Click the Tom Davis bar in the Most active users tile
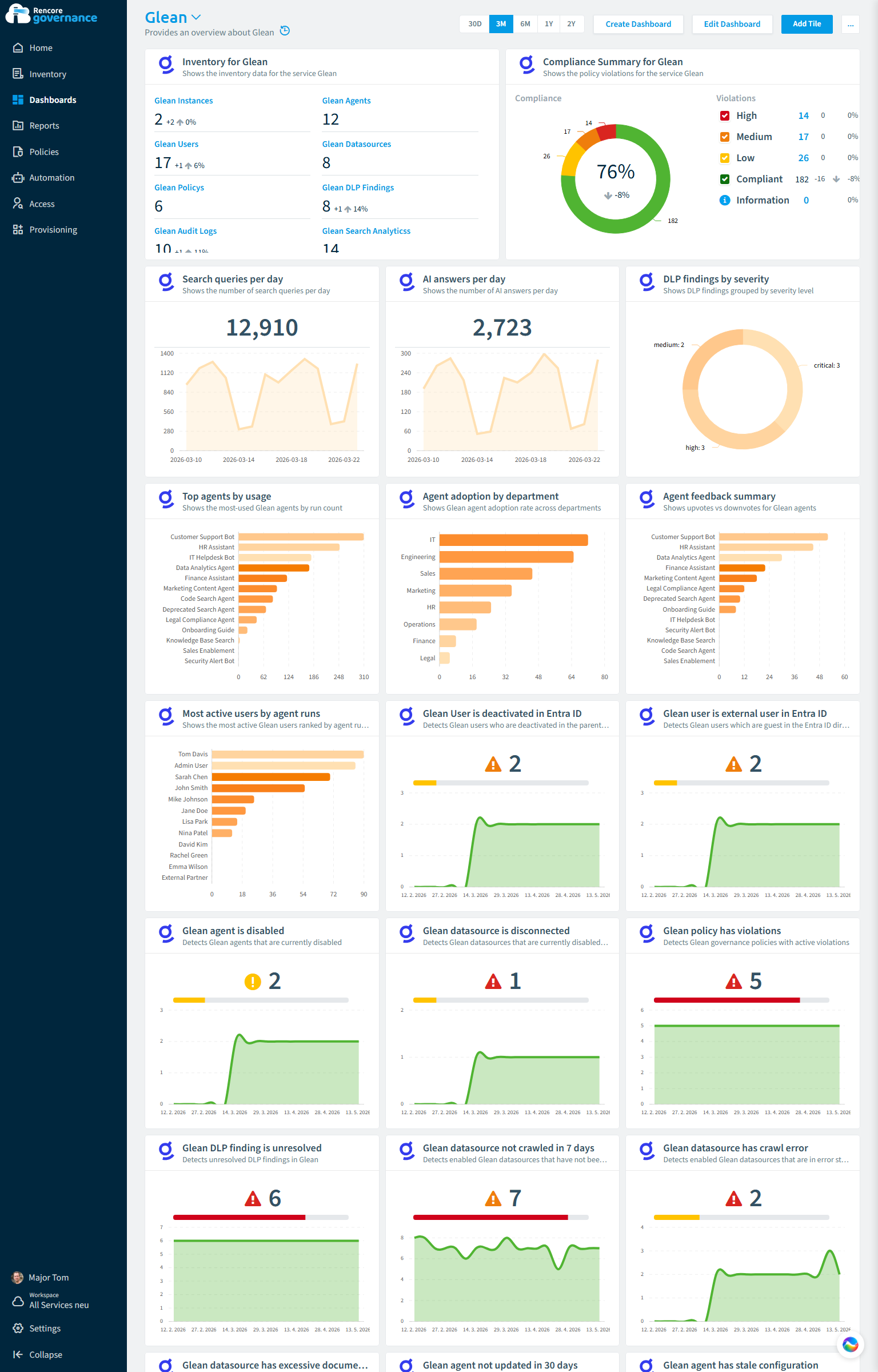 coord(288,754)
